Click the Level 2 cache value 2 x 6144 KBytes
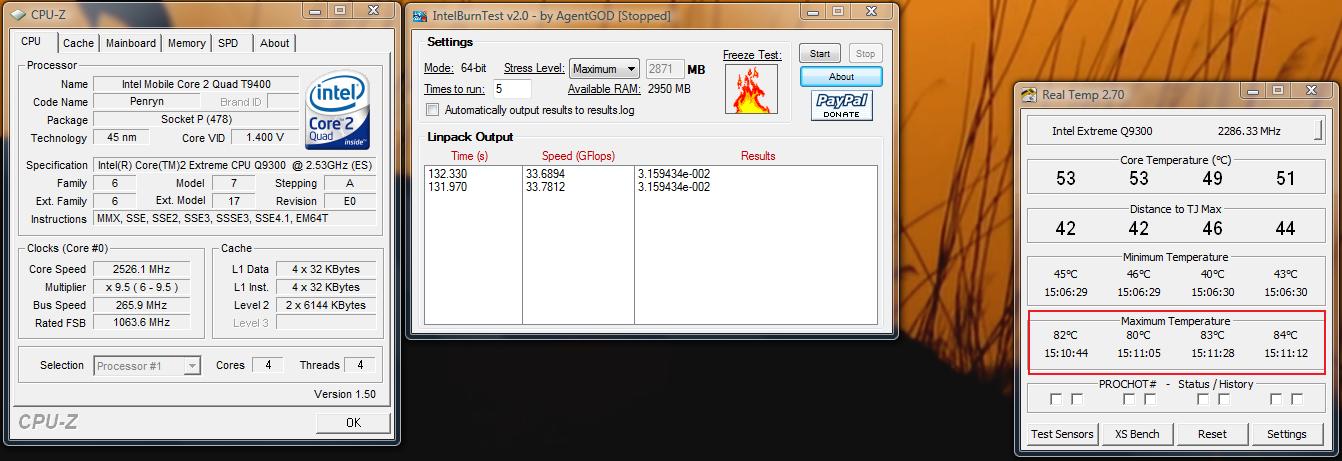 pos(326,305)
